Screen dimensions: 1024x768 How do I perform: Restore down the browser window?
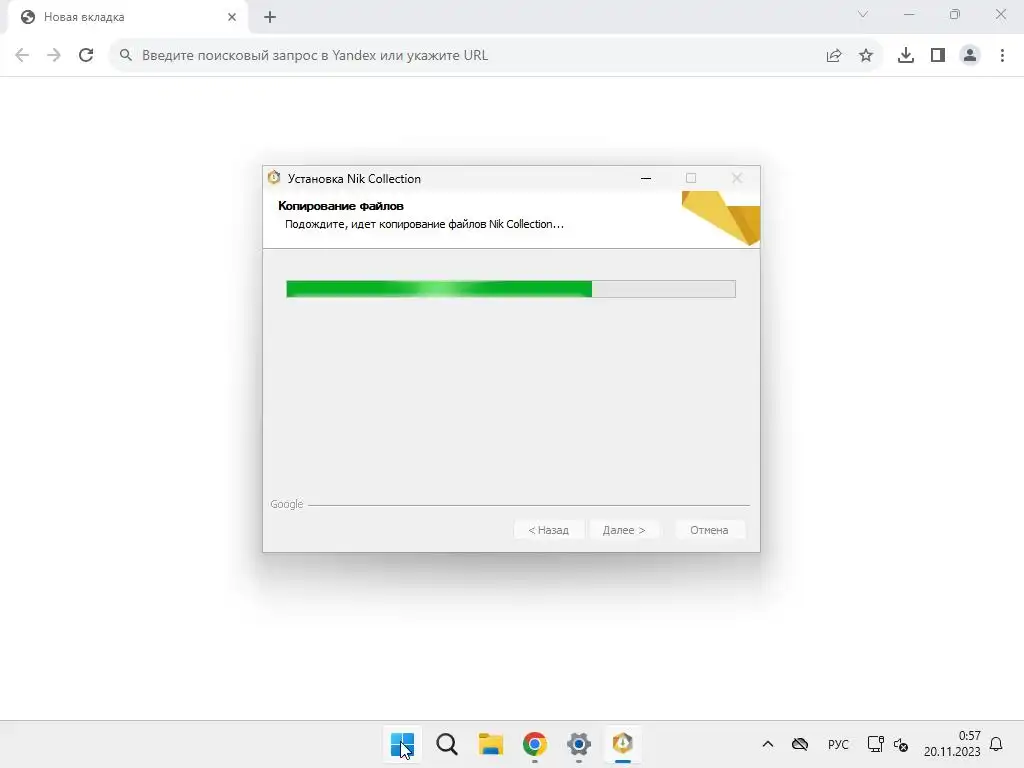click(955, 14)
